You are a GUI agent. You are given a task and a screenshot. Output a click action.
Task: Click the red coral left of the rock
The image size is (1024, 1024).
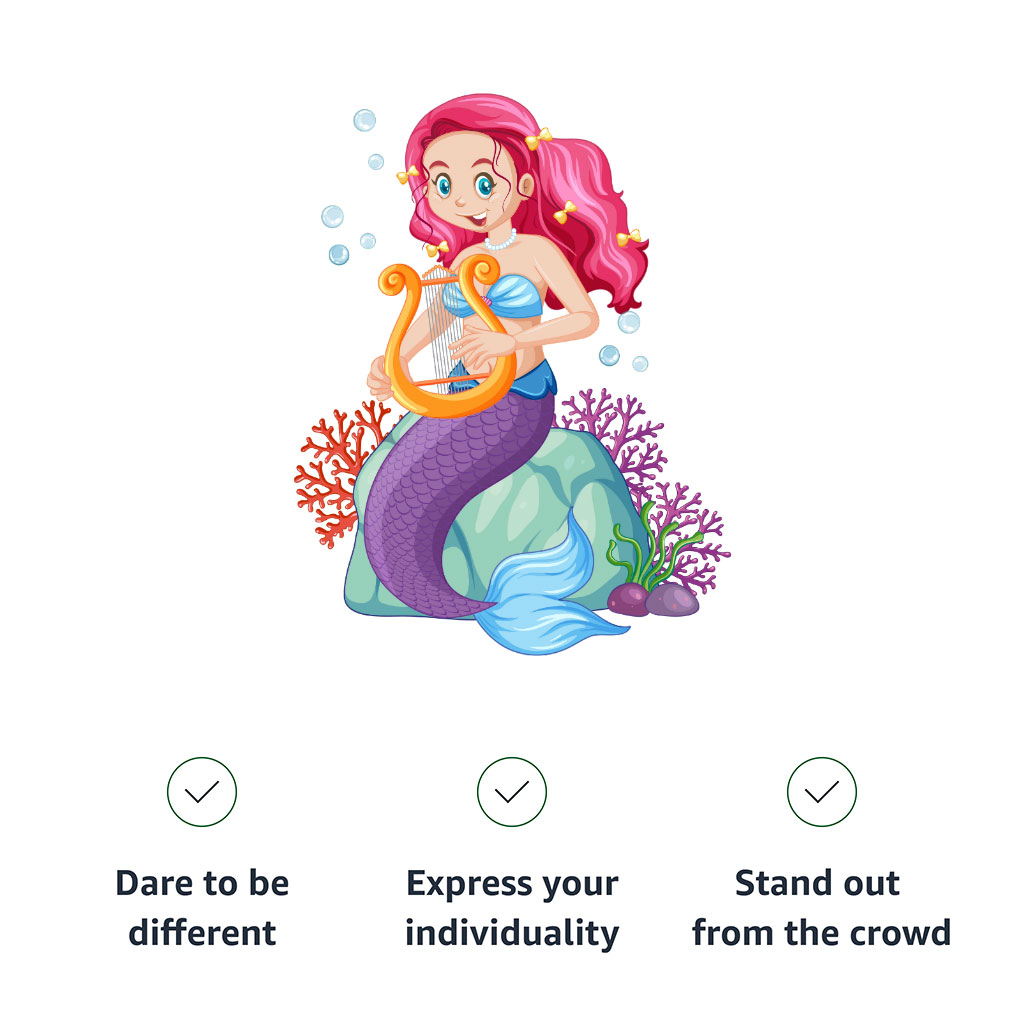330,470
